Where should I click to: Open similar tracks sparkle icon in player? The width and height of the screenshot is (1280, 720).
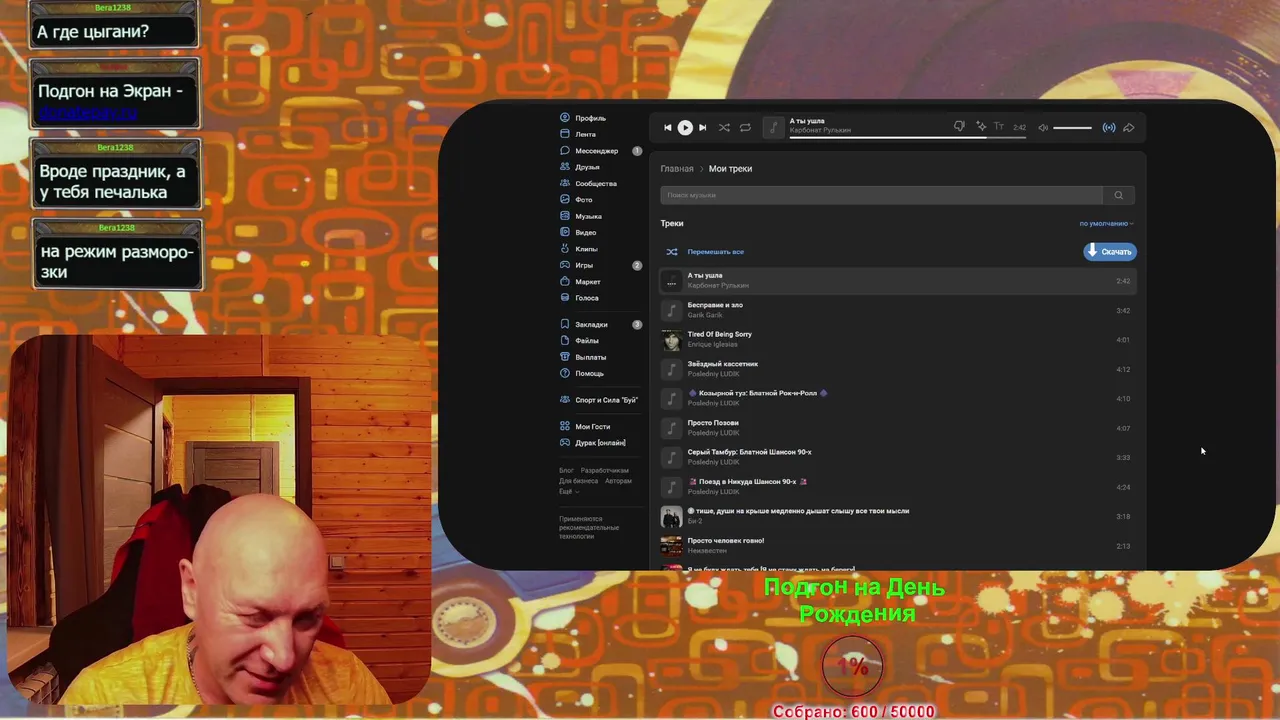981,127
